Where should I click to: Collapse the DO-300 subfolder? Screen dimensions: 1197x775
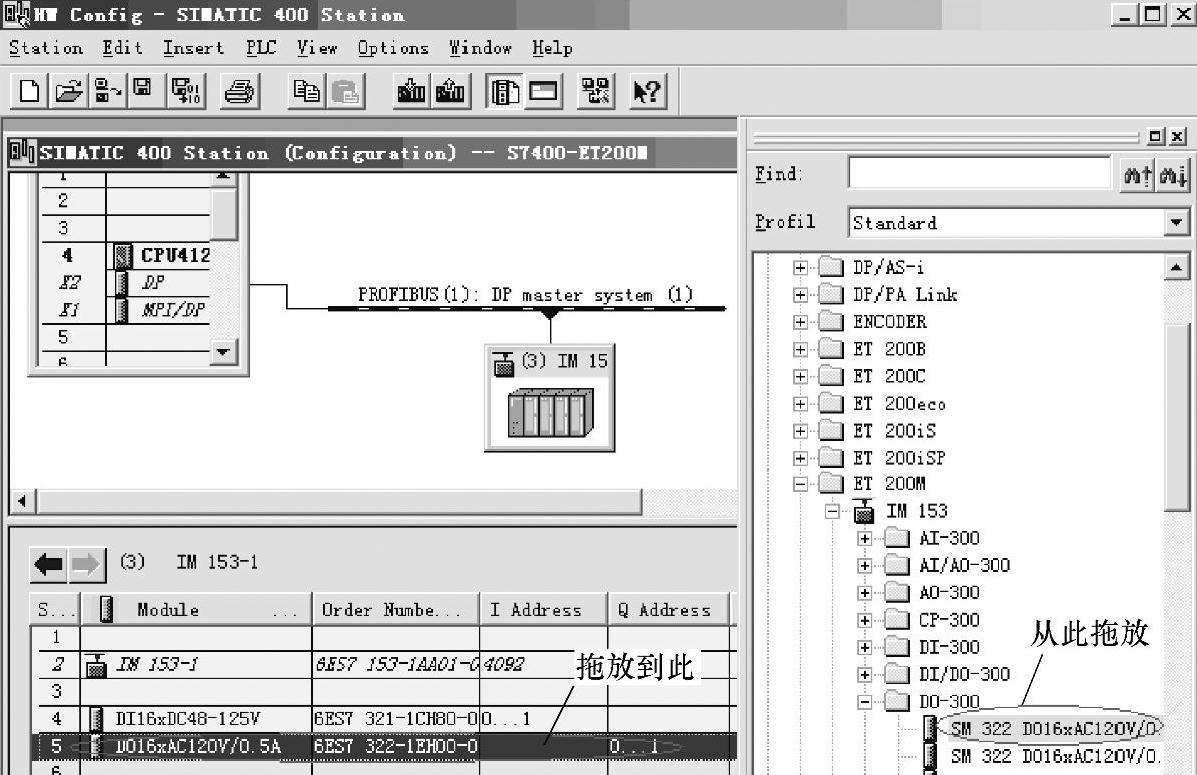click(865, 702)
